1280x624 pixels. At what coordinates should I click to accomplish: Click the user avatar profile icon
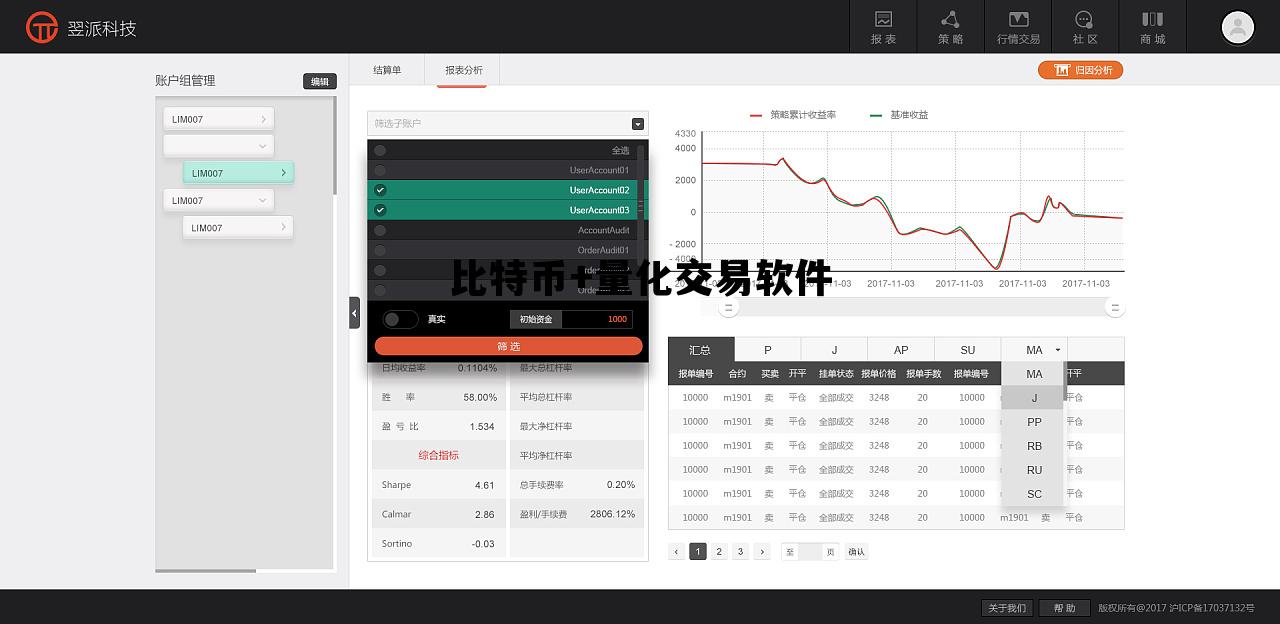[x=1237, y=27]
